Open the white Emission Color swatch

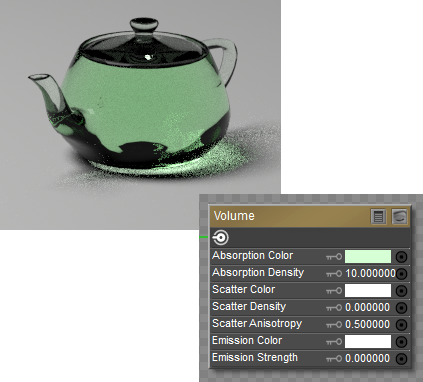coord(368,342)
